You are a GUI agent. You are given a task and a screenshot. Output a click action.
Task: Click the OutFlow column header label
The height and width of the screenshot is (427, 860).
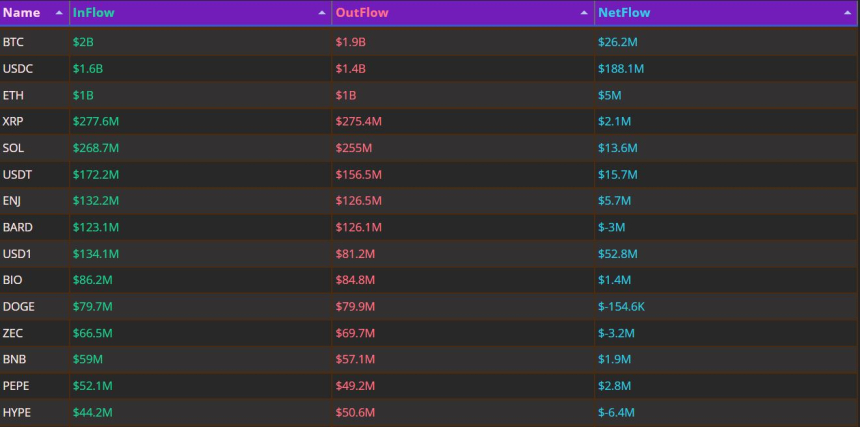361,13
